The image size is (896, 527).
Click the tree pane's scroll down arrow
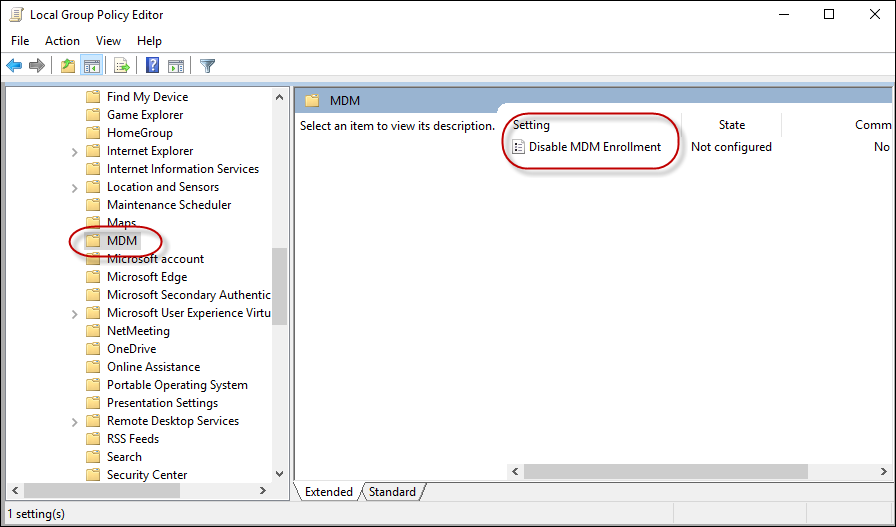pyautogui.click(x=279, y=473)
